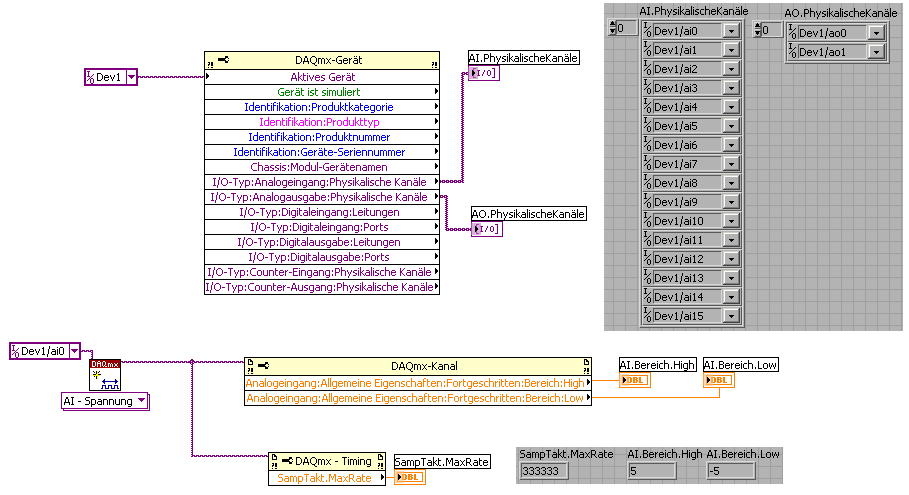The width and height of the screenshot is (909, 495).
Task: Select I/O-Typ:Analogeingang:Physikalische Kanäle property
Action: [x=322, y=182]
